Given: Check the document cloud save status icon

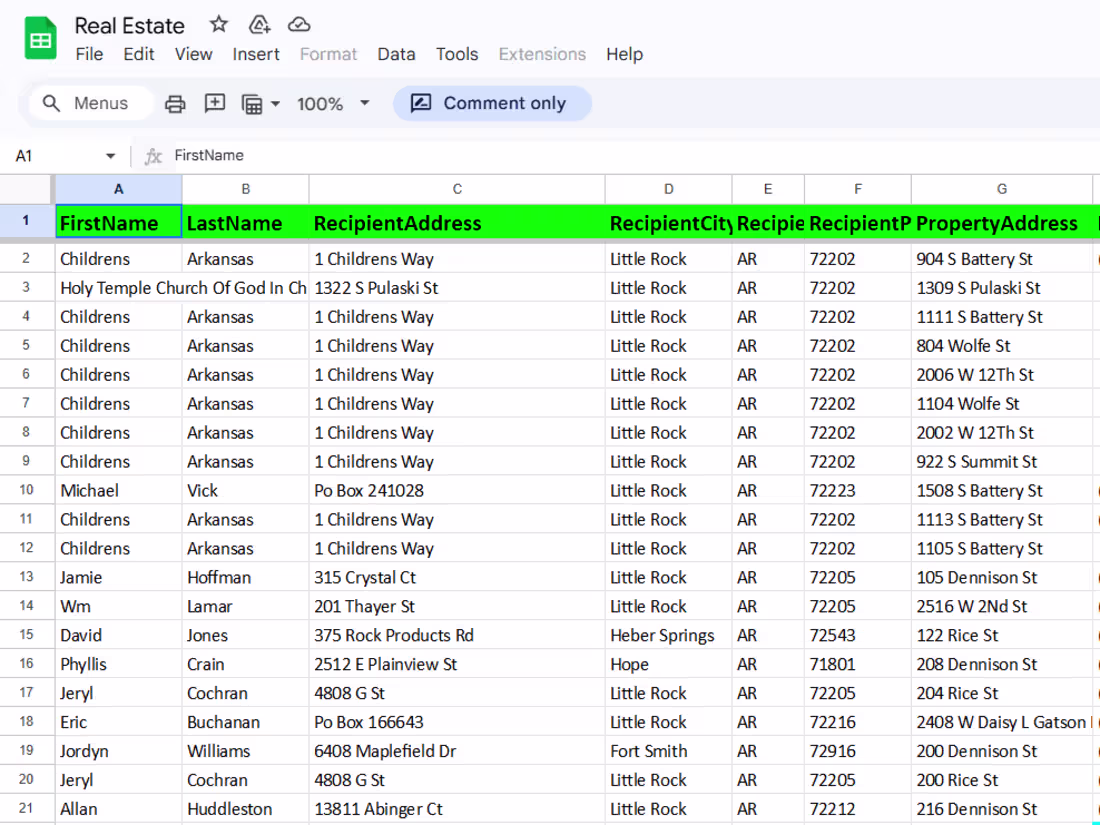Looking at the screenshot, I should (298, 25).
